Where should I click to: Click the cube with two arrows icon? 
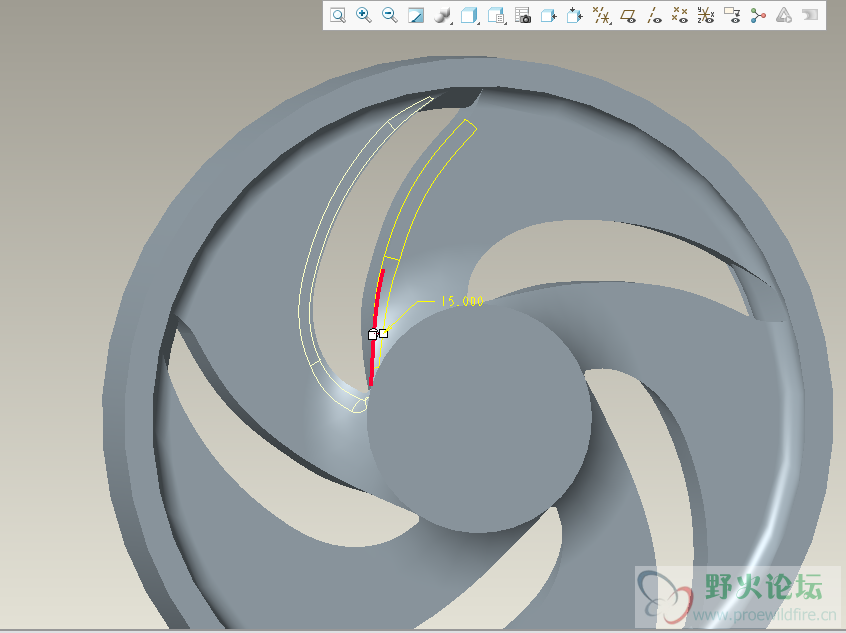tap(575, 15)
